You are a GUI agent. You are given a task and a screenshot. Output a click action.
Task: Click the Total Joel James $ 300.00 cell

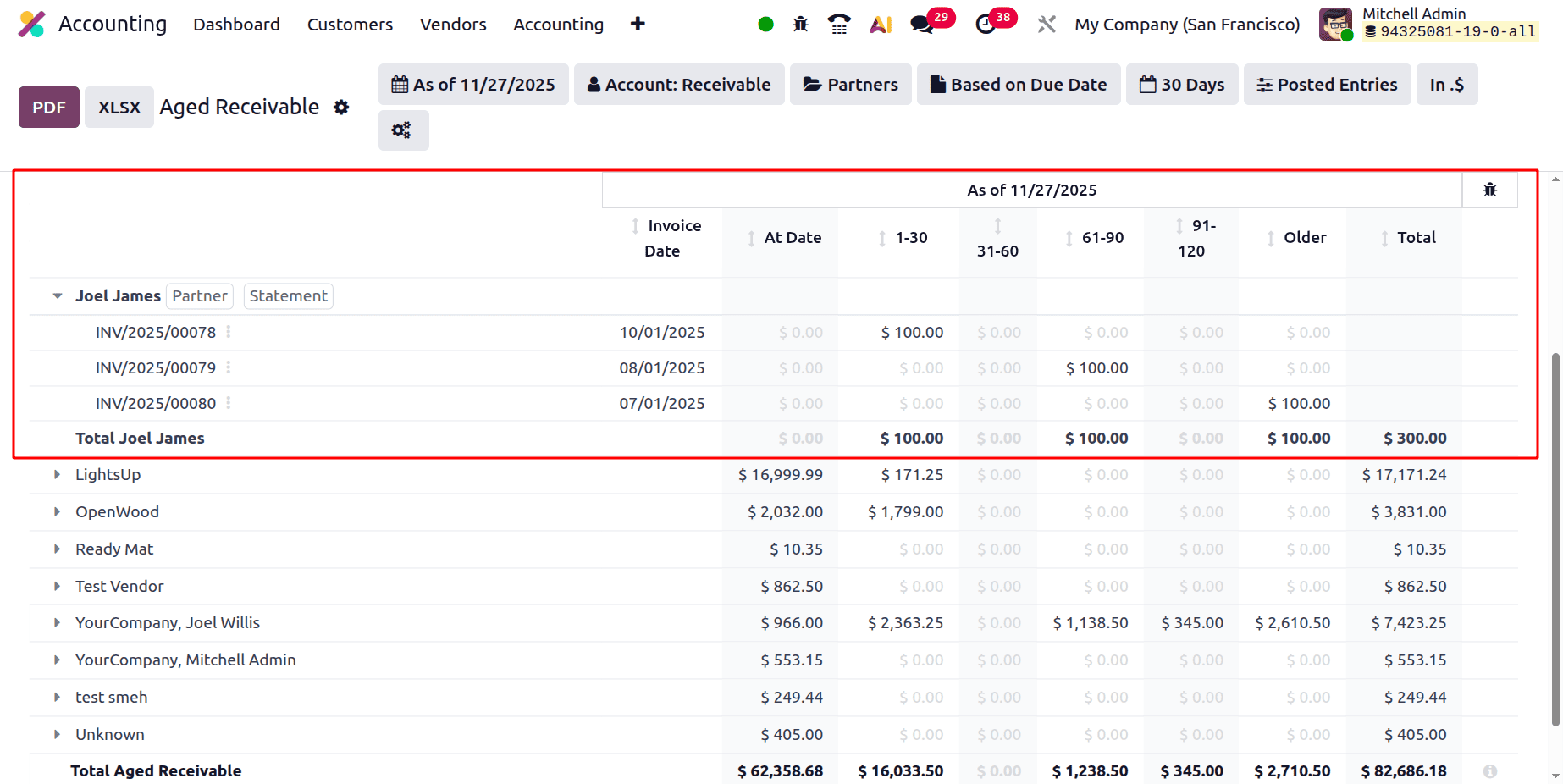click(x=1415, y=439)
